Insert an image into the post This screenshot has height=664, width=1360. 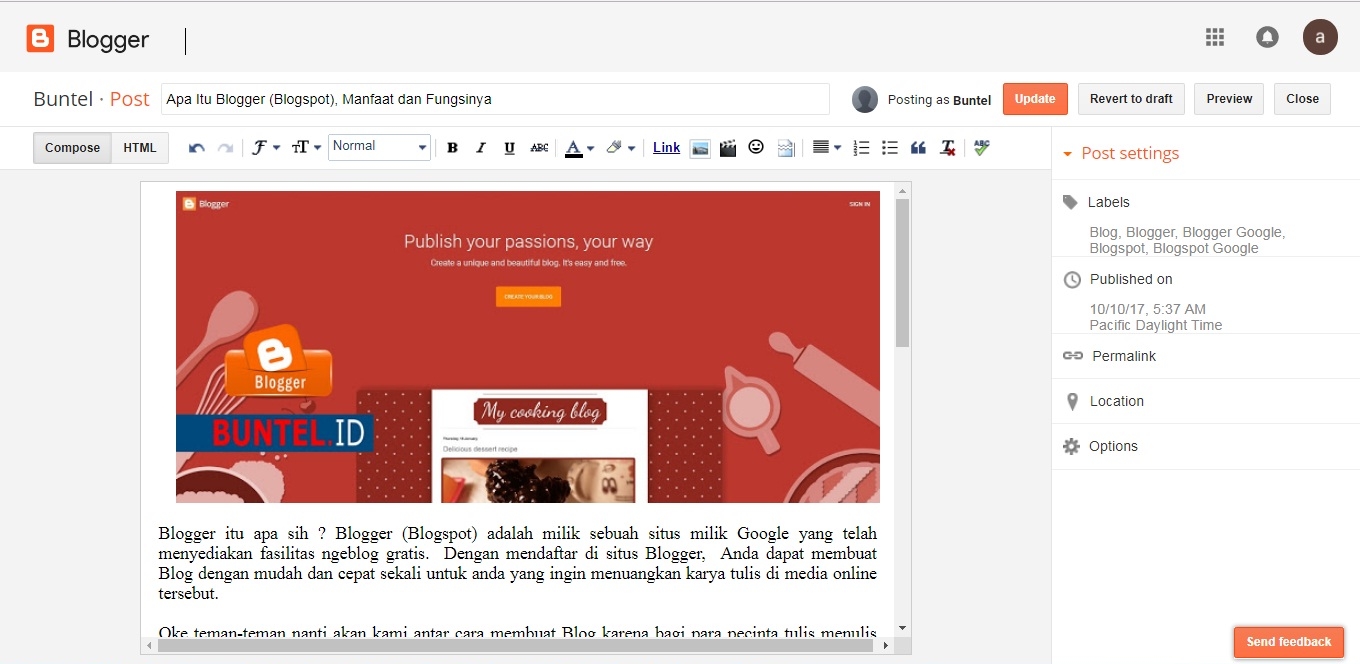[700, 147]
